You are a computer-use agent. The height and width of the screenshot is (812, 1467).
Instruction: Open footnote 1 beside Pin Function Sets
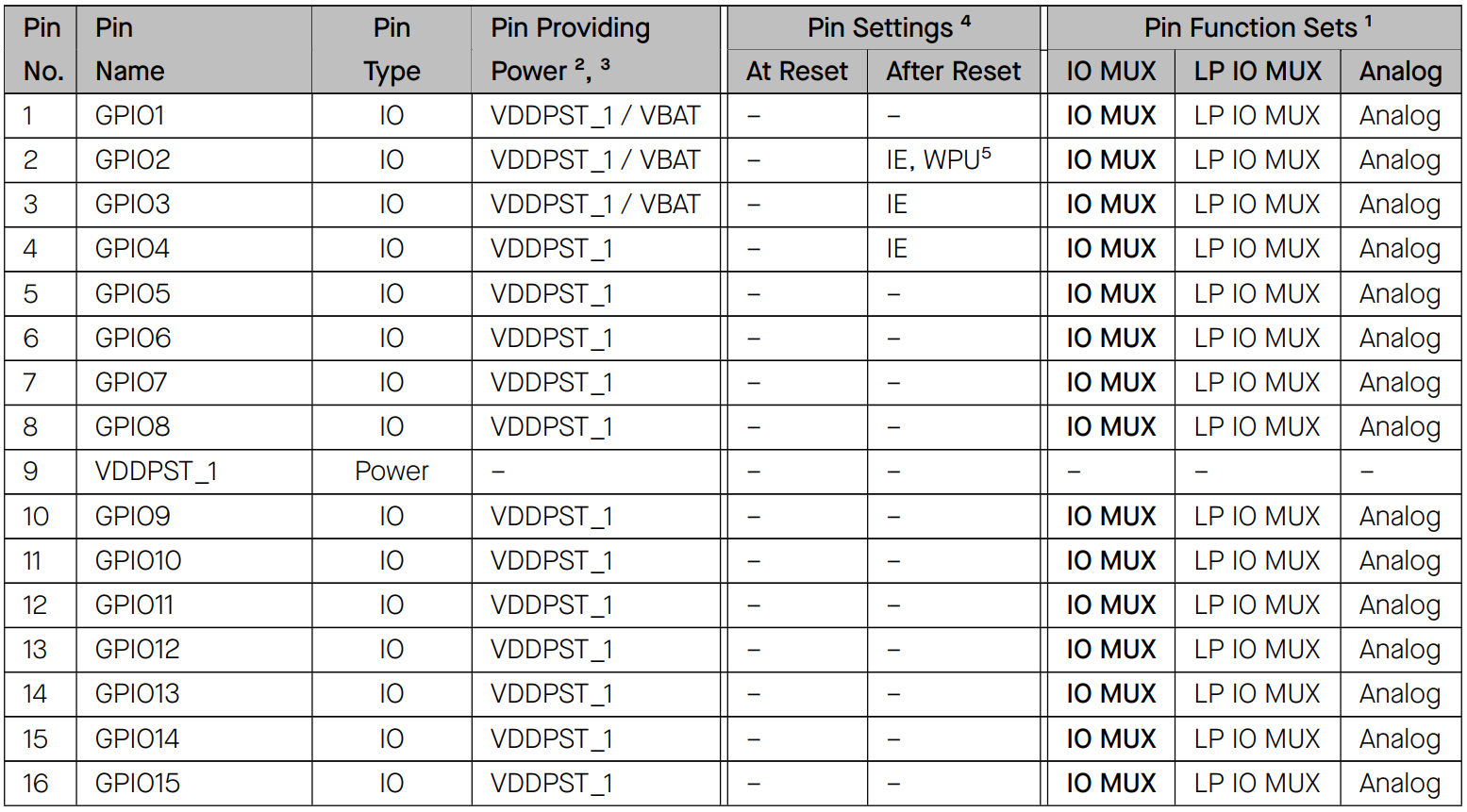pyautogui.click(x=1368, y=21)
